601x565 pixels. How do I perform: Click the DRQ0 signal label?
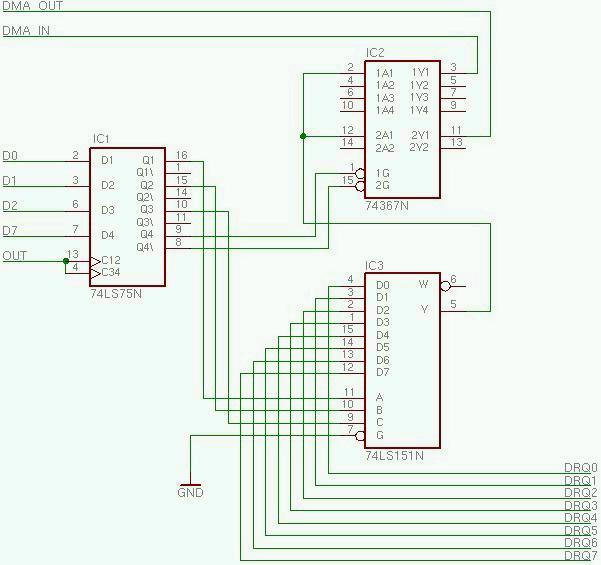[580, 468]
